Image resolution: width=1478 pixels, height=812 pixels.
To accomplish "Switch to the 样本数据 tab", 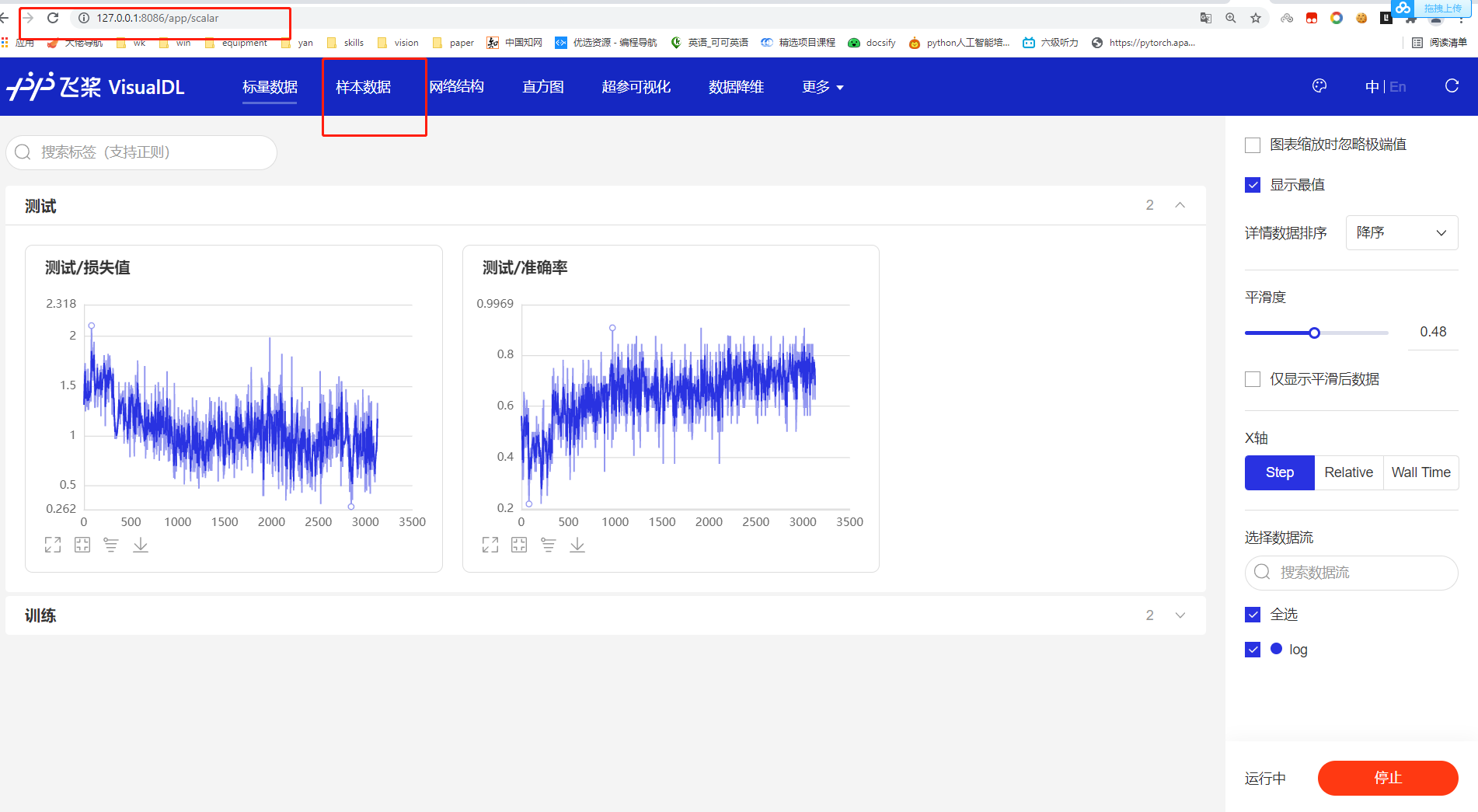I will coord(362,87).
